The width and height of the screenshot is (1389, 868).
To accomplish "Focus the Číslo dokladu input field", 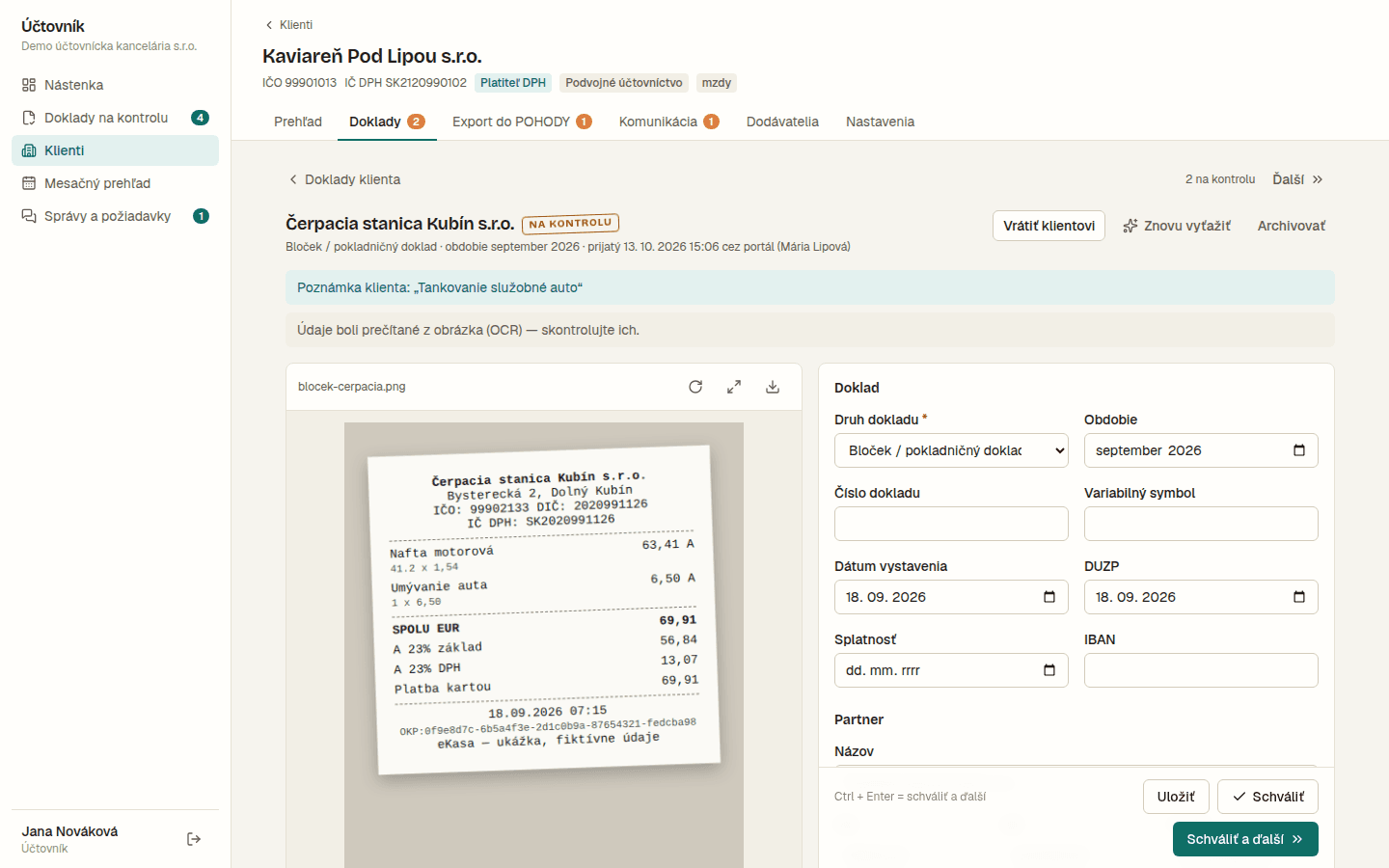I will (951, 524).
